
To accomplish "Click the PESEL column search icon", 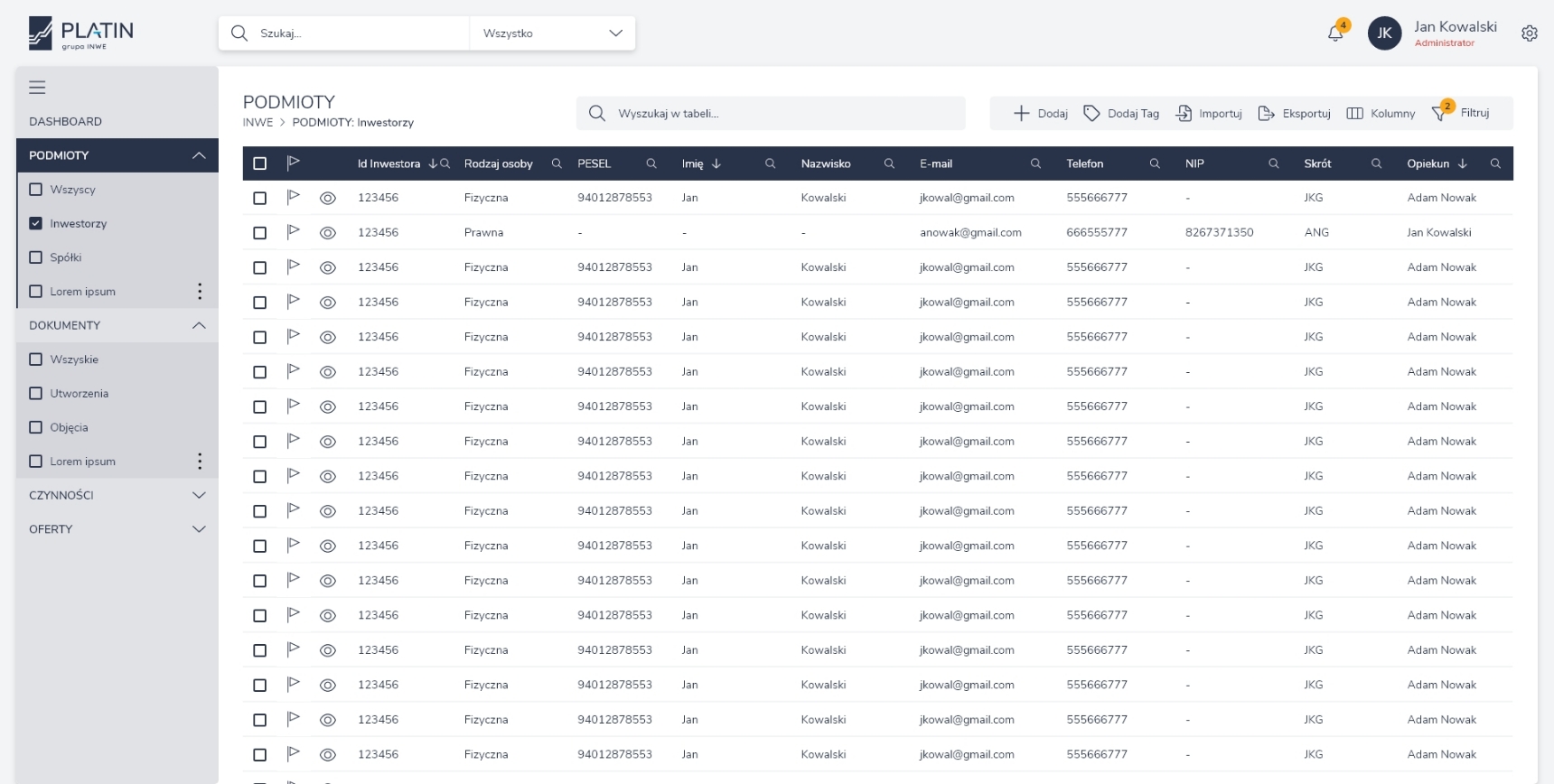I will [x=651, y=163].
